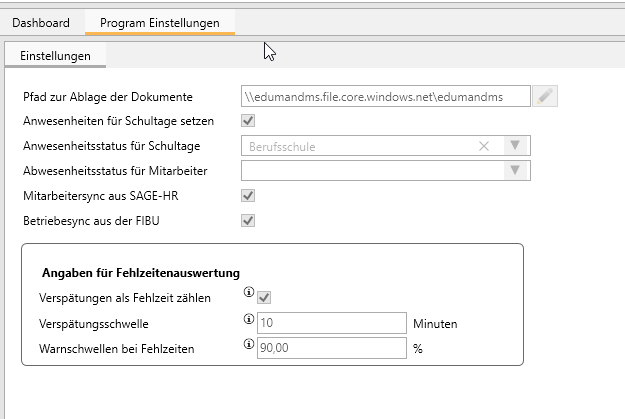The width and height of the screenshot is (625, 419).
Task: Toggle Verspätungen als Fehlzeit zählen checkbox
Action: (x=264, y=297)
